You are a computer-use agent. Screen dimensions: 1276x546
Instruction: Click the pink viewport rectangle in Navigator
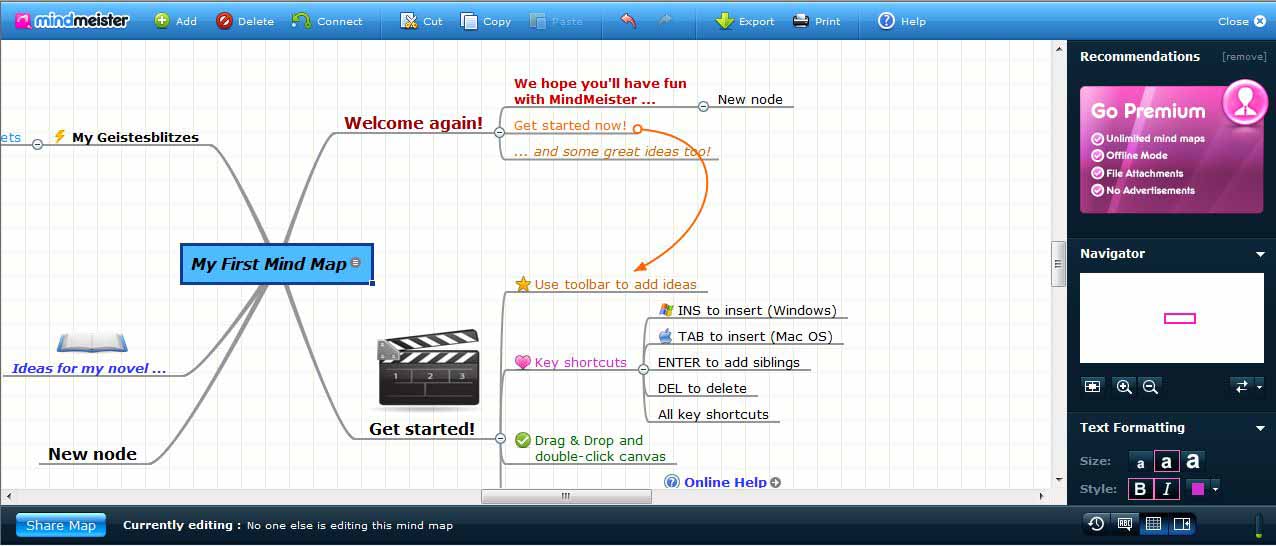pos(1180,318)
